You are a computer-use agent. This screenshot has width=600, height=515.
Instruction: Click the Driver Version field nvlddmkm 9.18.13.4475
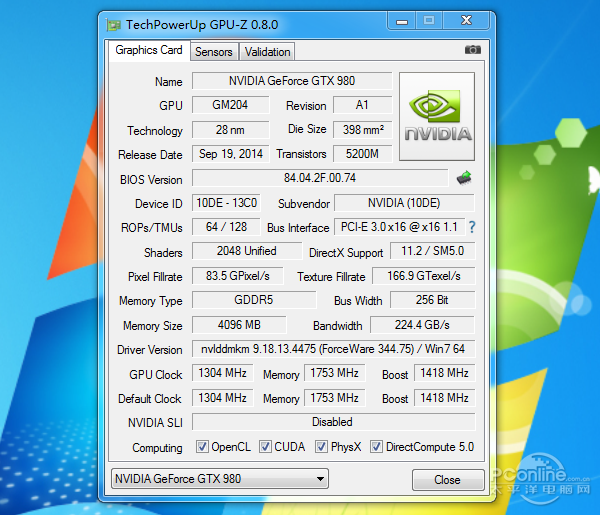tap(333, 349)
